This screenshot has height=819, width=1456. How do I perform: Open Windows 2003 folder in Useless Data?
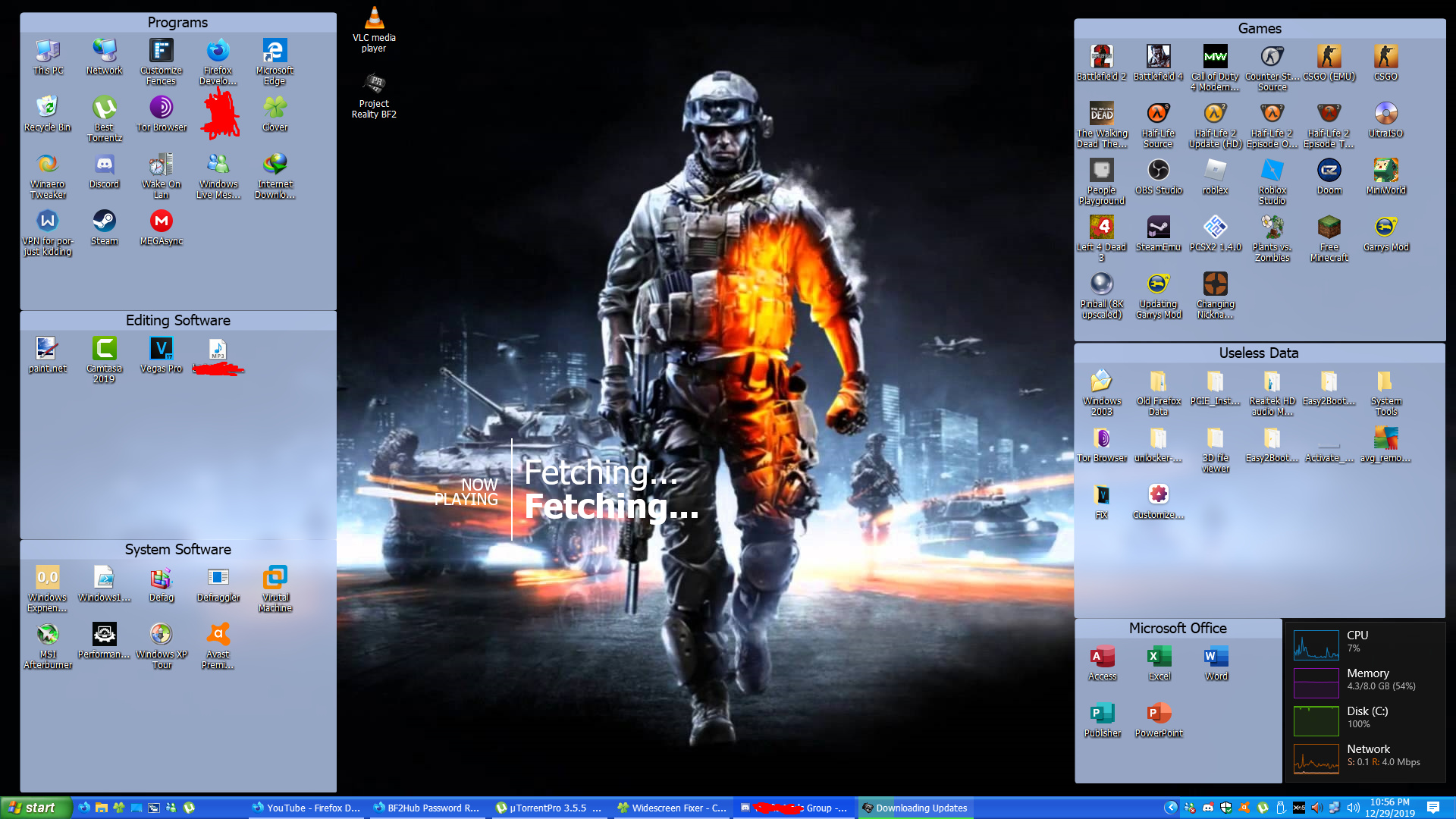coord(1102,393)
